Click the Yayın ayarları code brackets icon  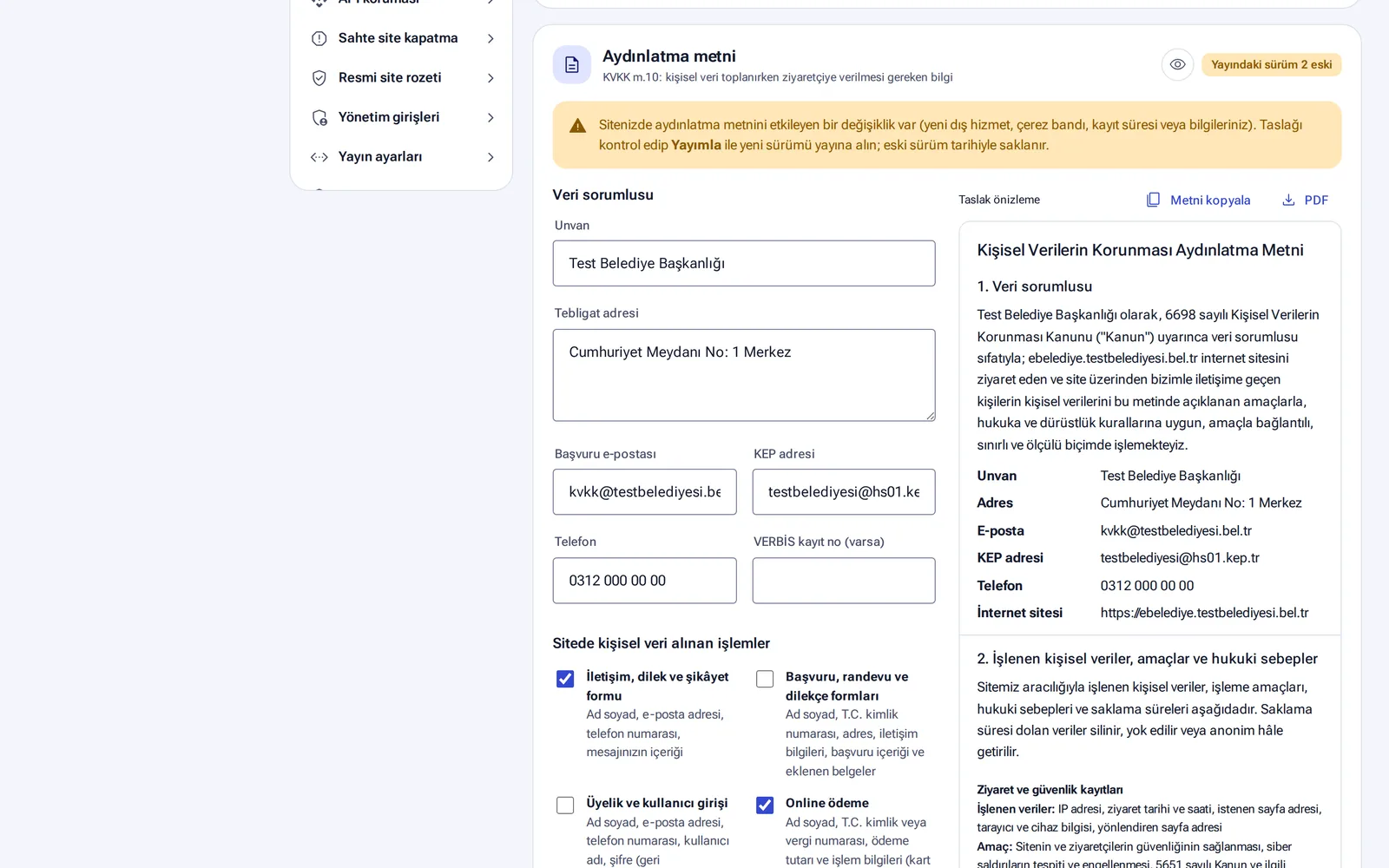click(319, 157)
